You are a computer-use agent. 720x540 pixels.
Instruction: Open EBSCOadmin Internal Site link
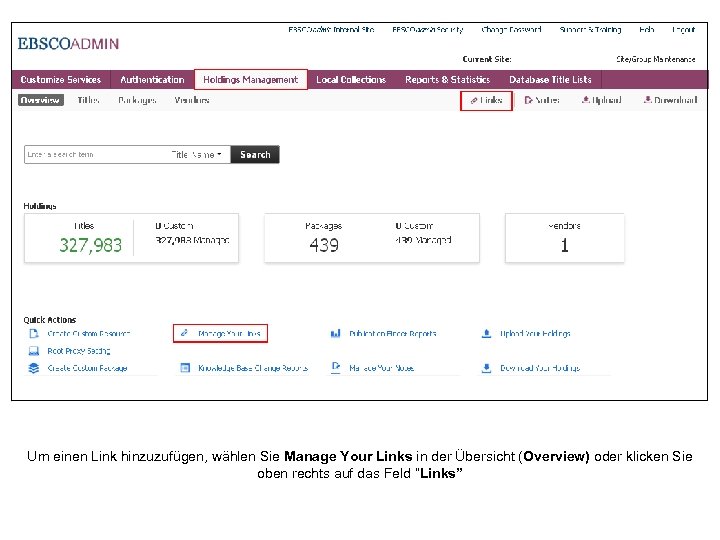click(331, 30)
